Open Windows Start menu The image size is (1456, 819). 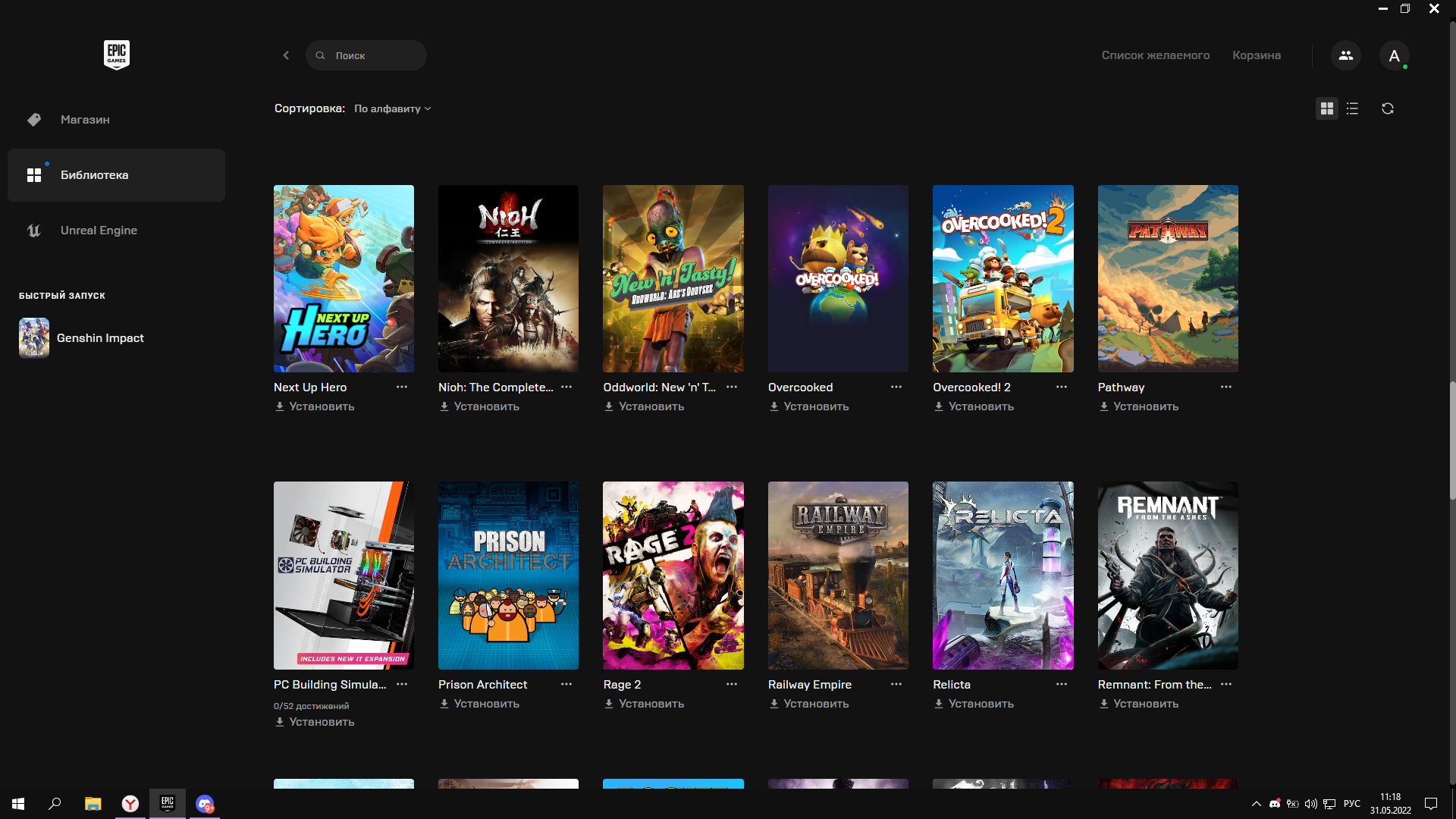18,804
